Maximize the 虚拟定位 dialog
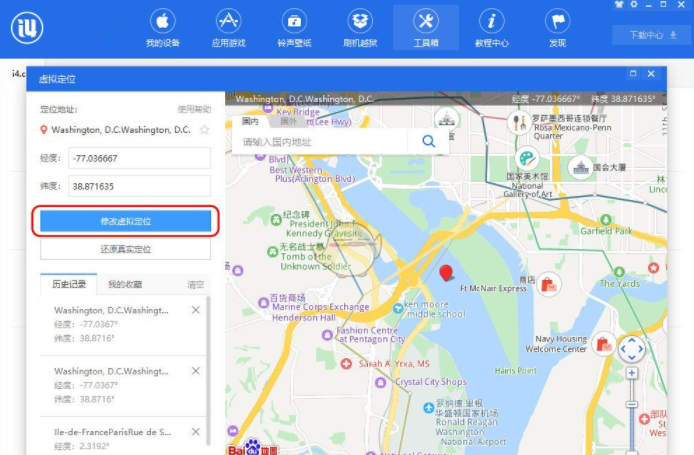Image resolution: width=694 pixels, height=455 pixels. tap(633, 73)
